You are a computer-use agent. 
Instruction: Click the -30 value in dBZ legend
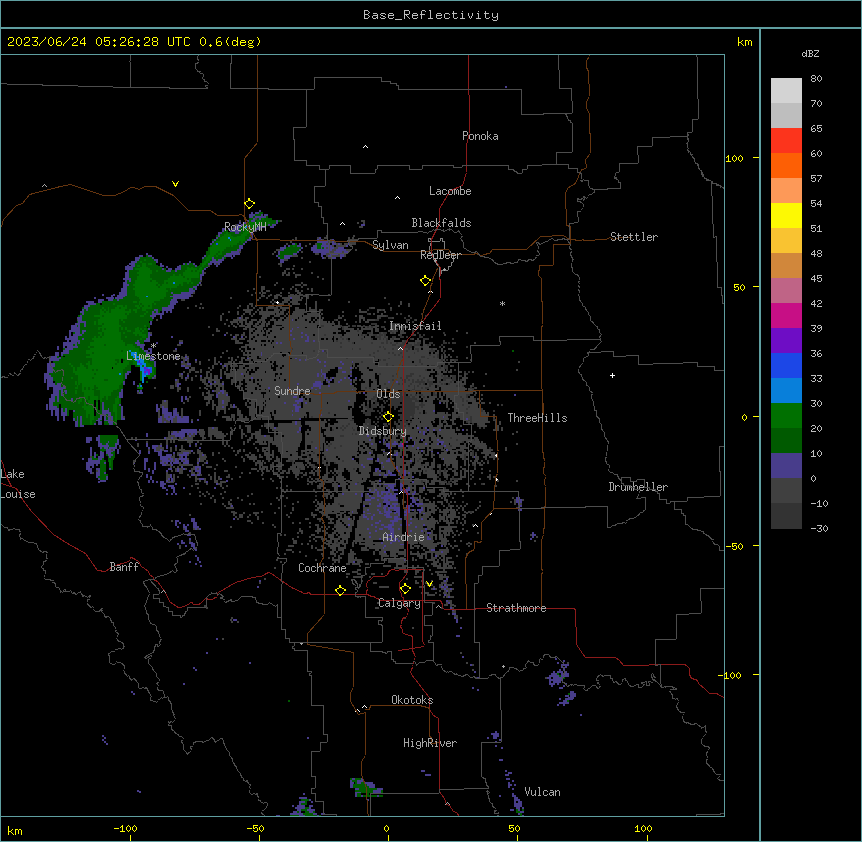point(819,528)
